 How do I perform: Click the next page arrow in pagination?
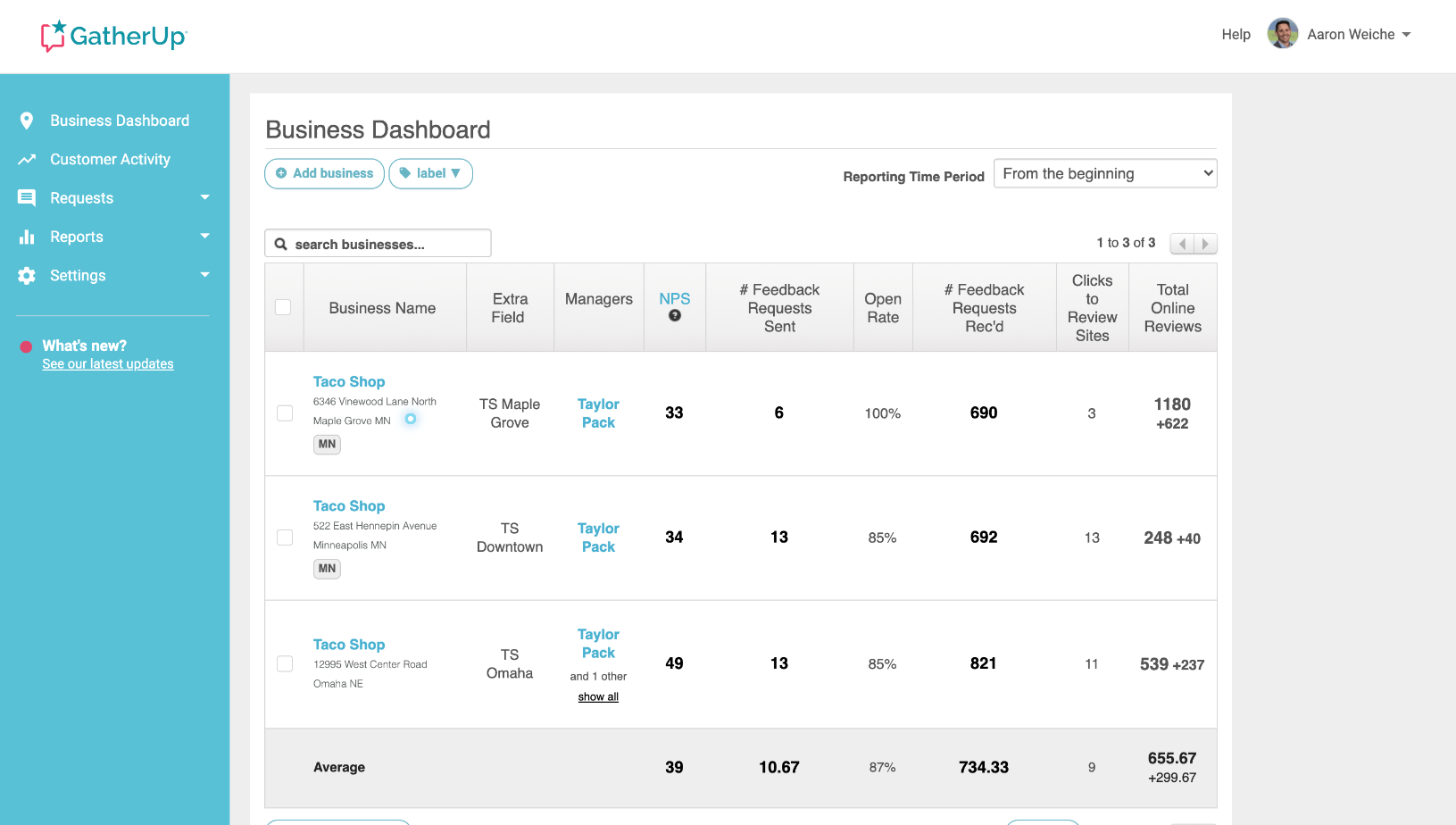pyautogui.click(x=1206, y=243)
